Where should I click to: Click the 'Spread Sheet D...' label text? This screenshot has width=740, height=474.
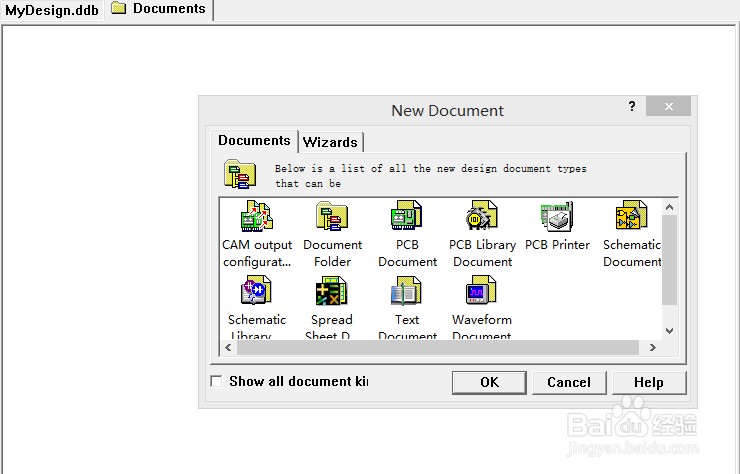(331, 327)
